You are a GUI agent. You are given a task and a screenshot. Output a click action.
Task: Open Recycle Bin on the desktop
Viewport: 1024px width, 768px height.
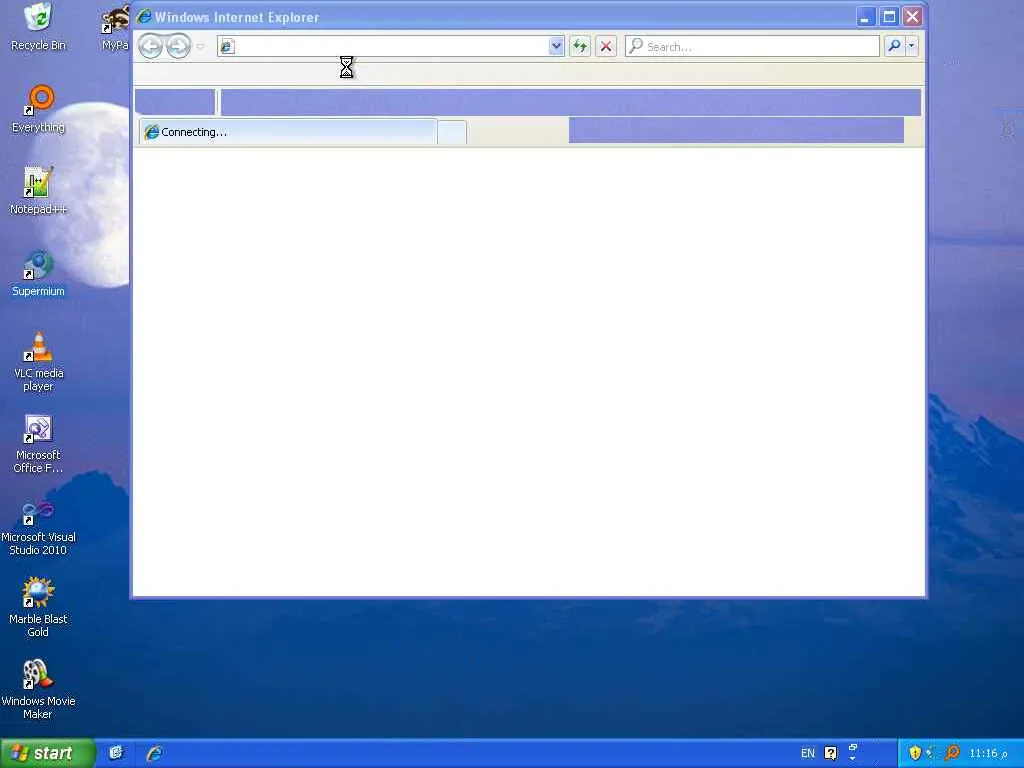(x=39, y=27)
